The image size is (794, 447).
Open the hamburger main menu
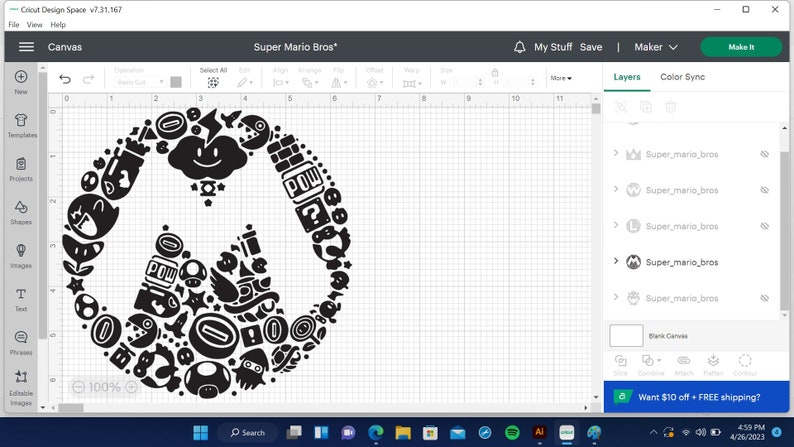(26, 47)
